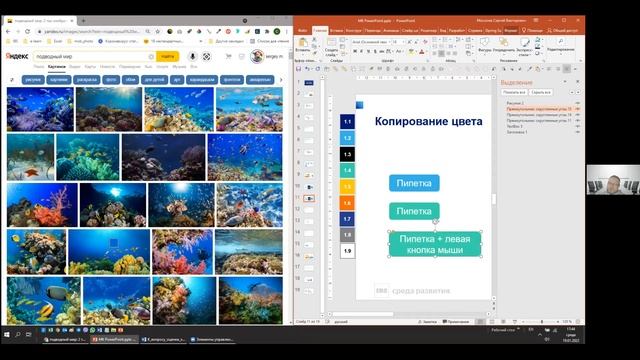Select the blue Пипетка shape on the slide
The width and height of the screenshot is (640, 360).
pyautogui.click(x=414, y=183)
